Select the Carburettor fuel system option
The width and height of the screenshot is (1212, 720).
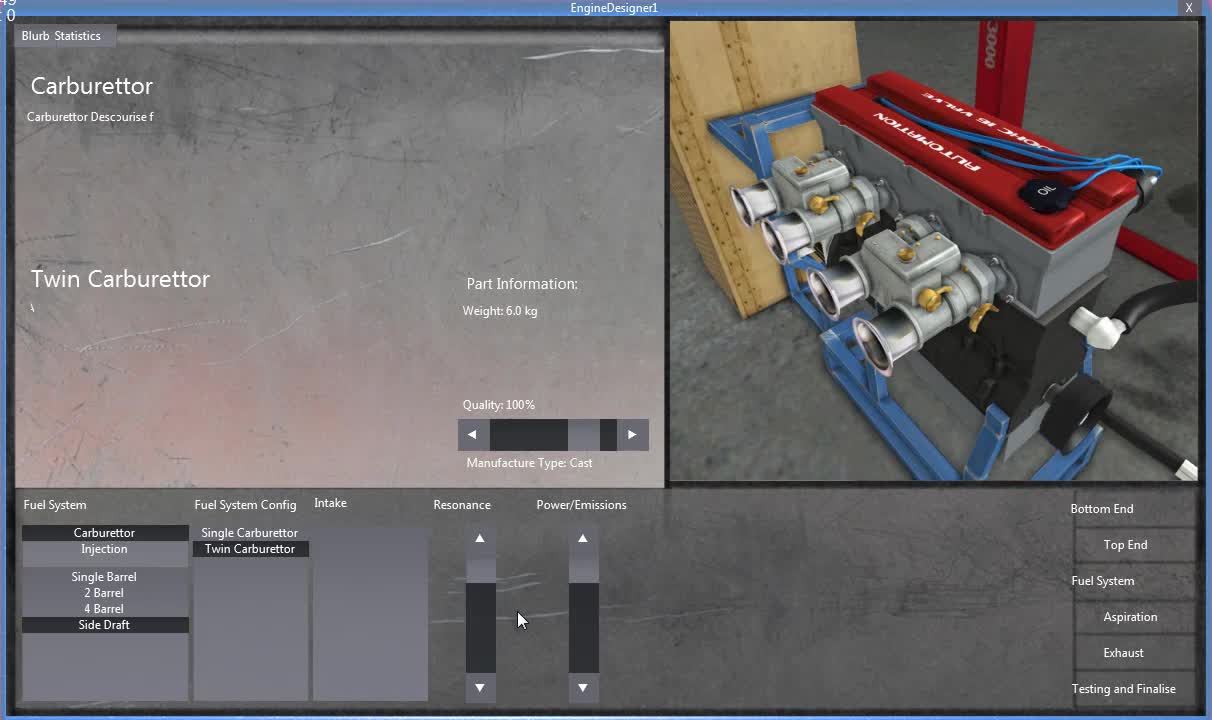[104, 532]
